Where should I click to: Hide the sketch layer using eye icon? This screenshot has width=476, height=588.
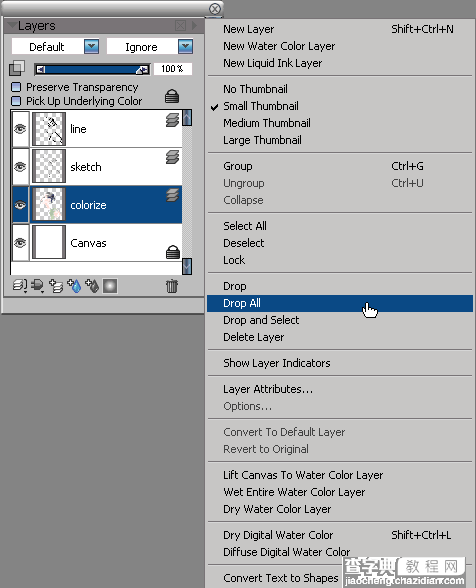tap(20, 166)
